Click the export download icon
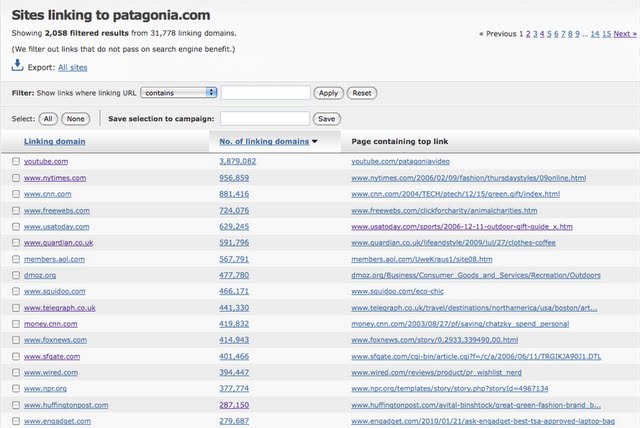This screenshot has width=640, height=428. (x=17, y=65)
